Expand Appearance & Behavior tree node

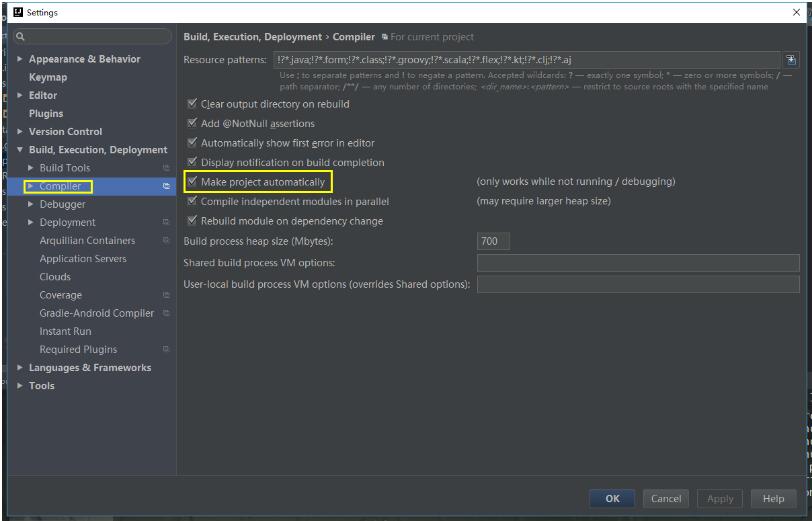pos(20,59)
